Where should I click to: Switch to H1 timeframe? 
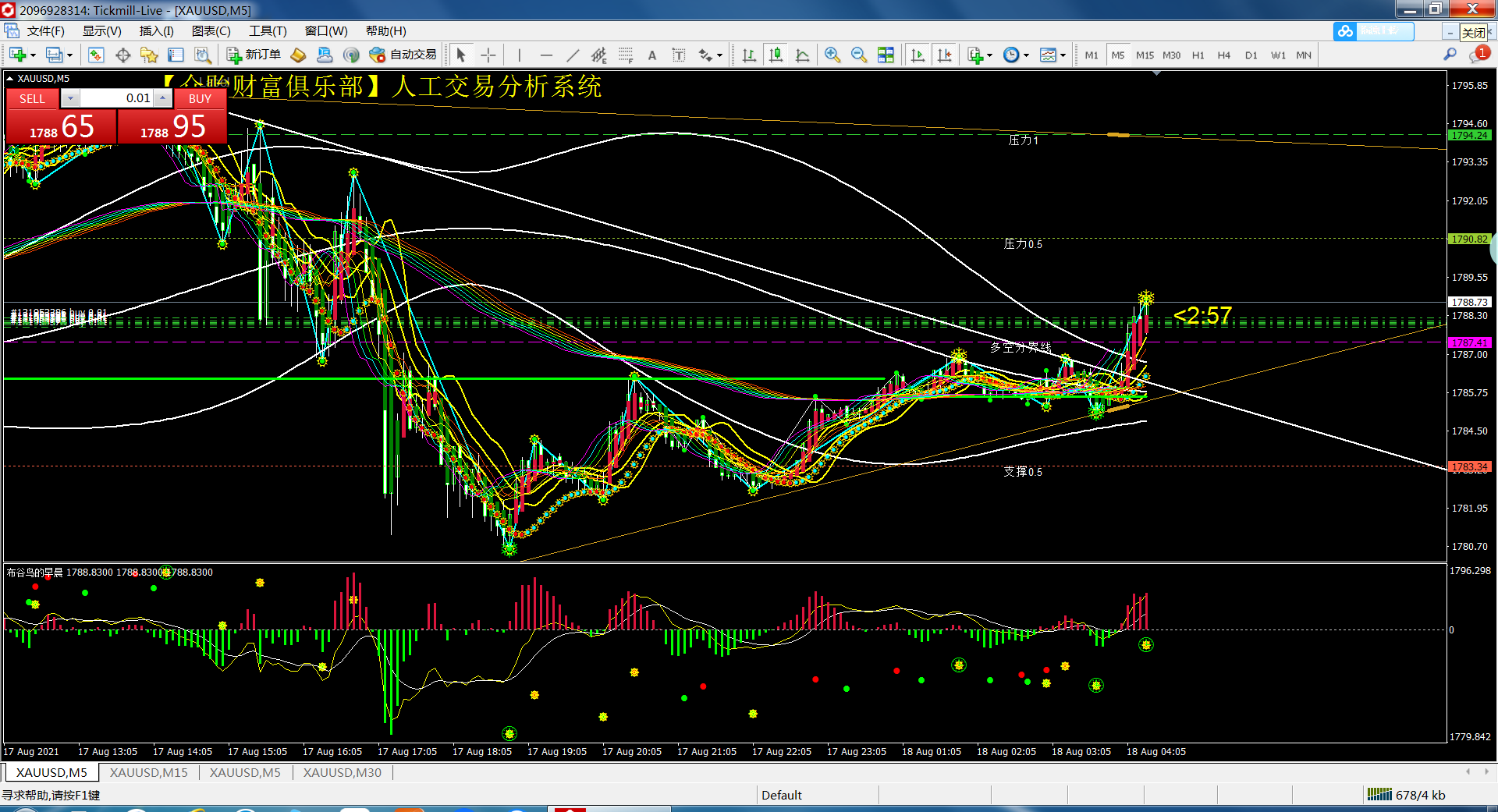pos(1198,55)
